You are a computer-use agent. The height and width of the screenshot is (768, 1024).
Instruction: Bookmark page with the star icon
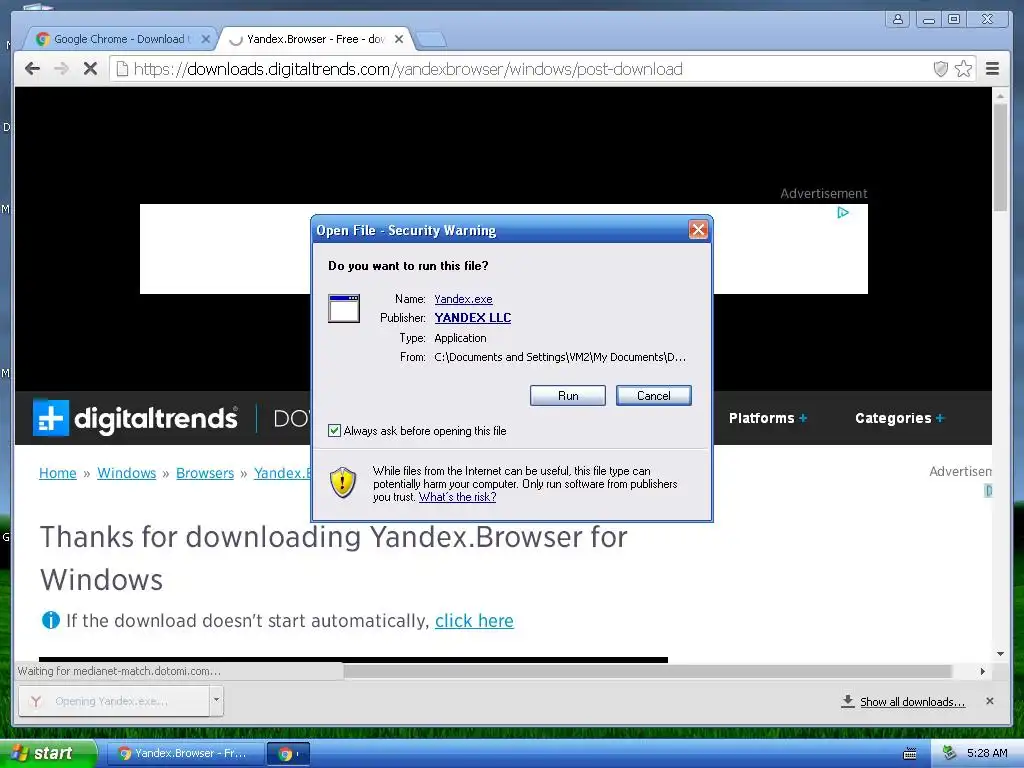(963, 69)
